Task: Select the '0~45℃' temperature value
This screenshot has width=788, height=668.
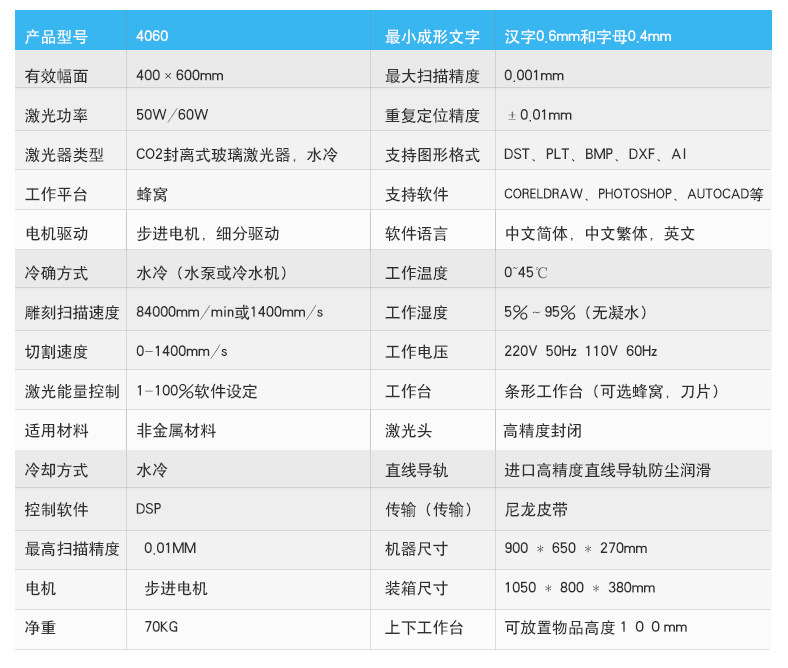Action: click(526, 272)
